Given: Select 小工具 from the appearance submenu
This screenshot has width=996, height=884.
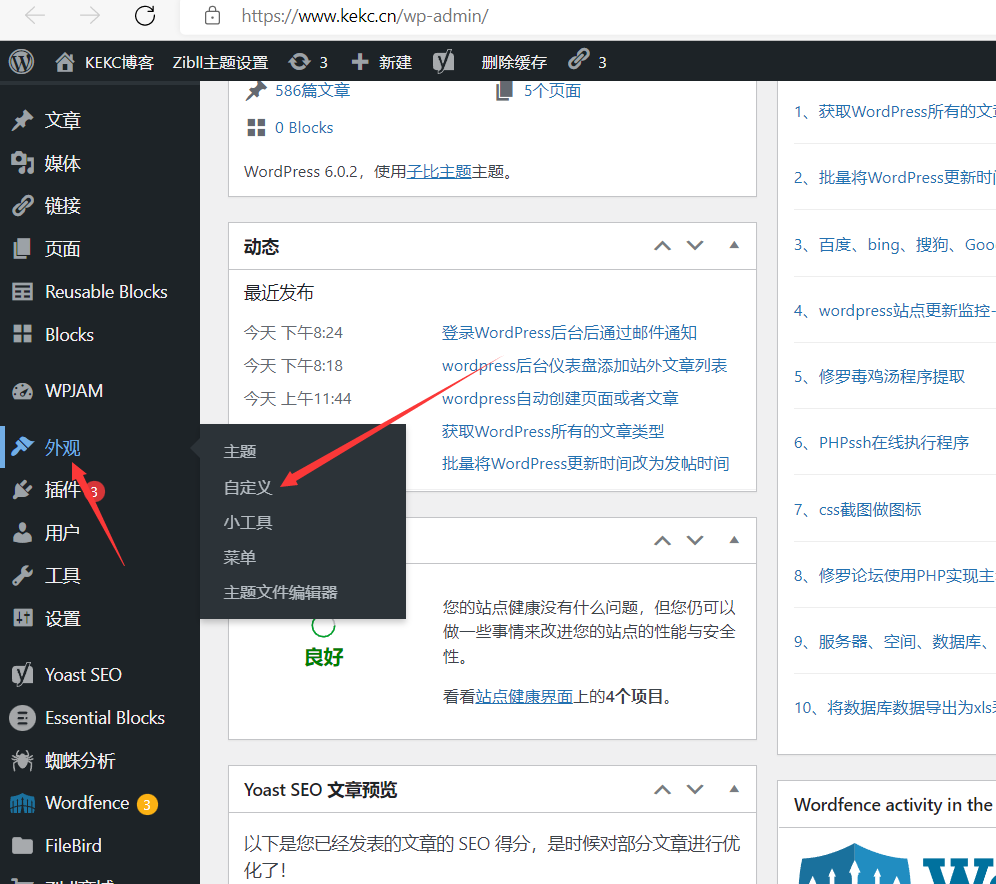Looking at the screenshot, I should (248, 522).
